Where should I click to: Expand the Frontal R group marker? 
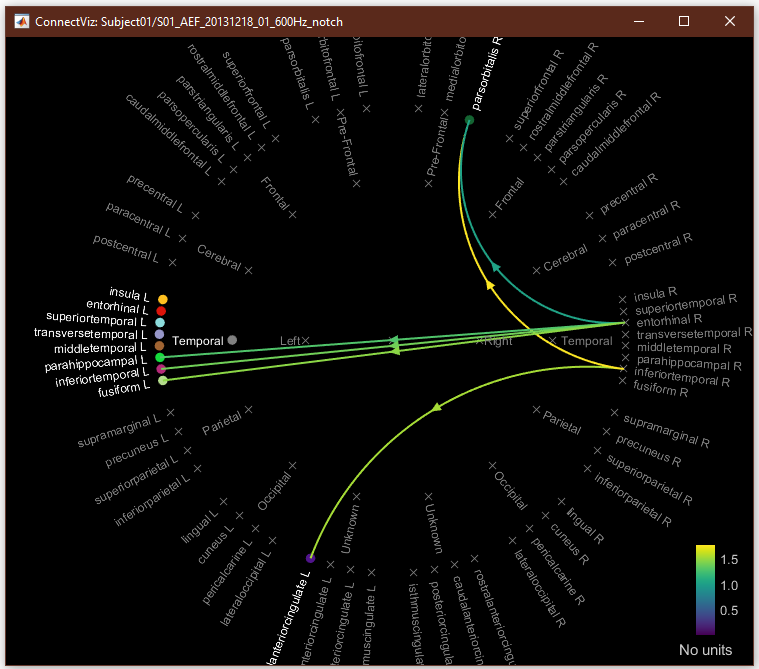coord(492,213)
